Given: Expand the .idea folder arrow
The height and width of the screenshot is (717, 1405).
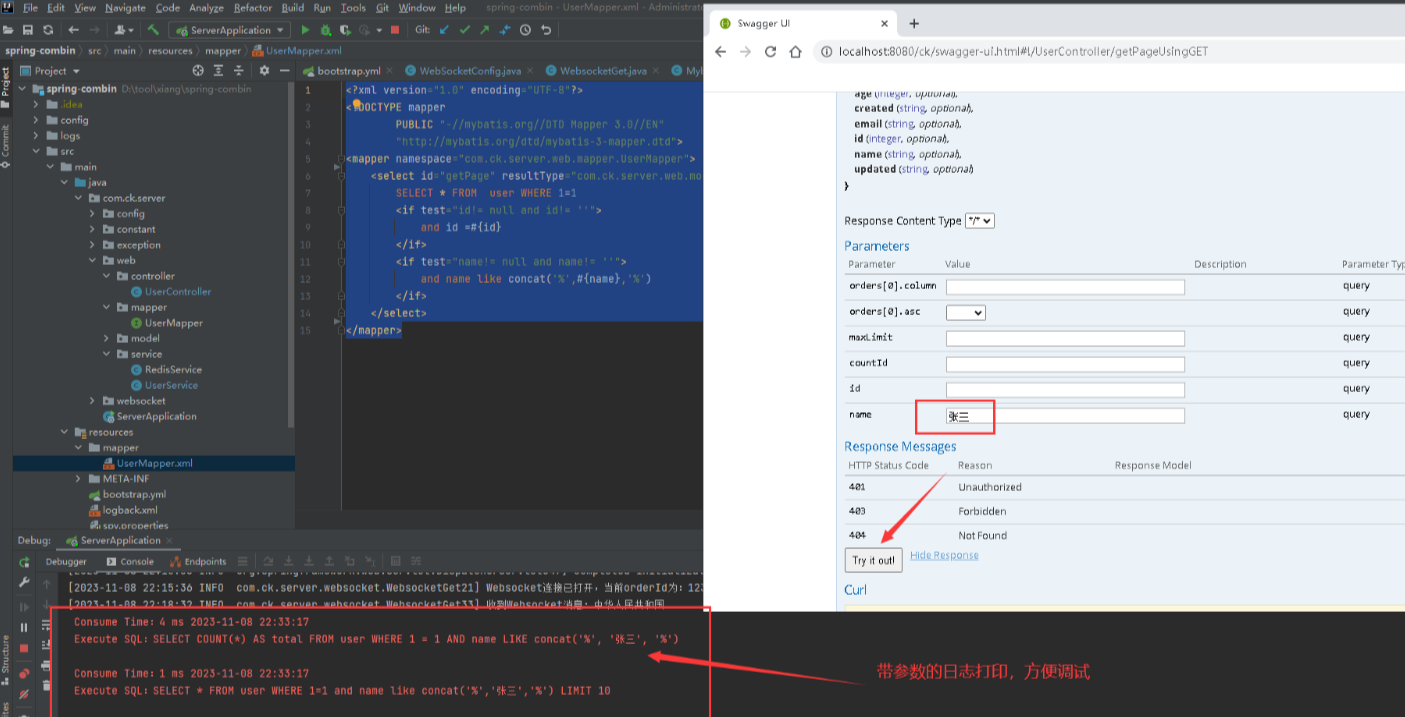Looking at the screenshot, I should (x=37, y=104).
